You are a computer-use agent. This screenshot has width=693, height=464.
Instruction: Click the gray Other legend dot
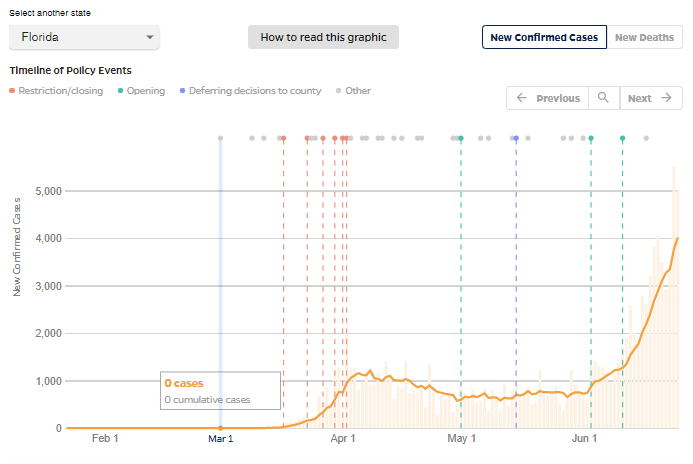point(339,91)
